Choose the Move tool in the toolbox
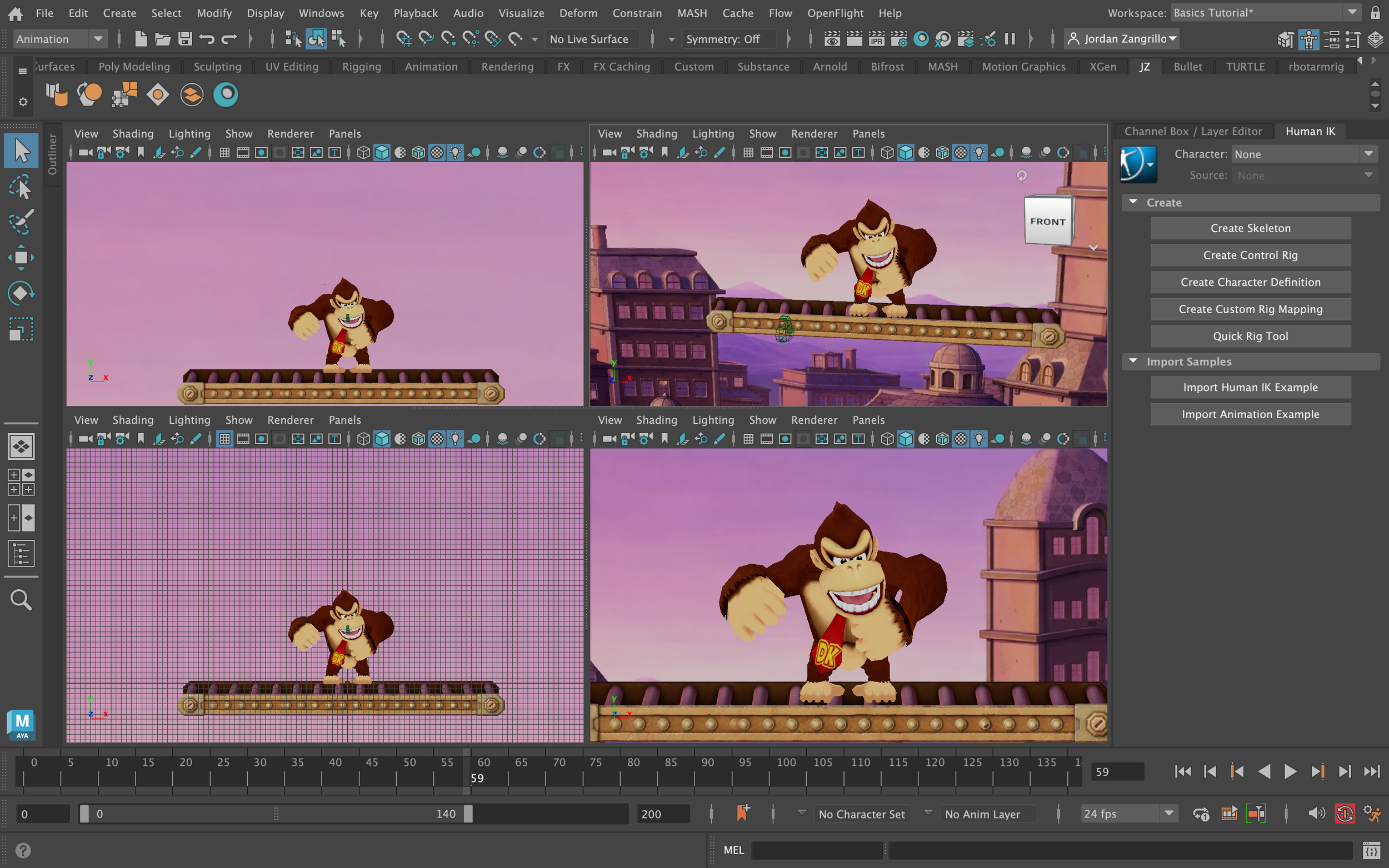Image resolution: width=1389 pixels, height=868 pixels. pos(21,258)
